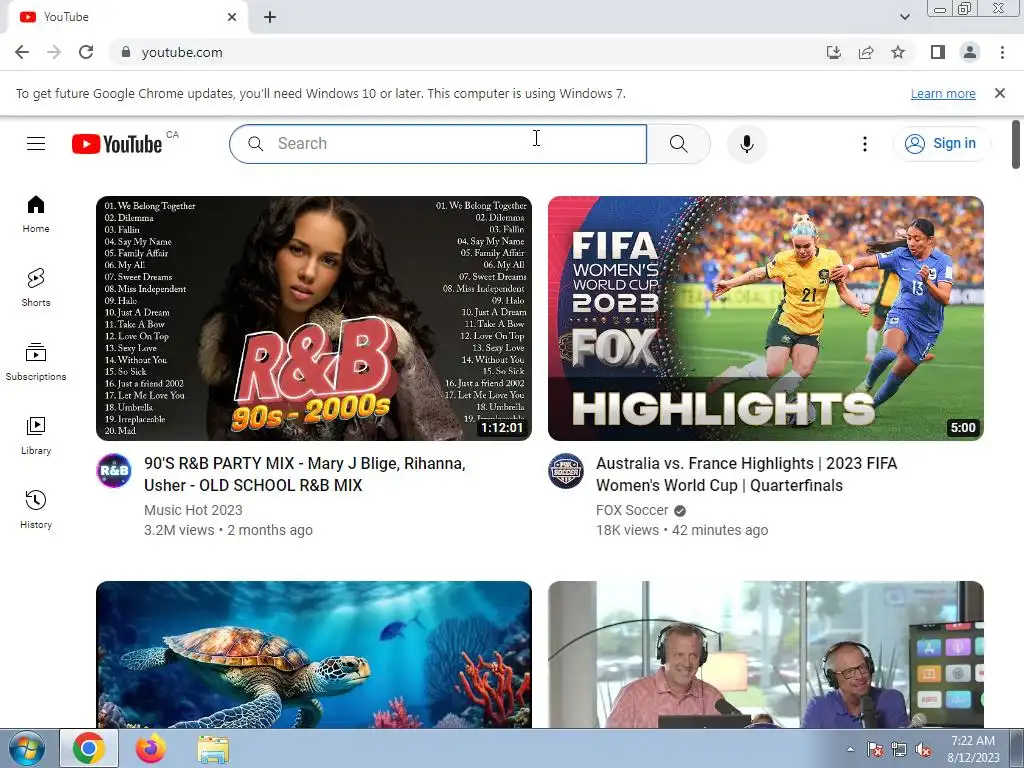Open Chrome three-dot menu
This screenshot has width=1024, height=768.
1002,52
